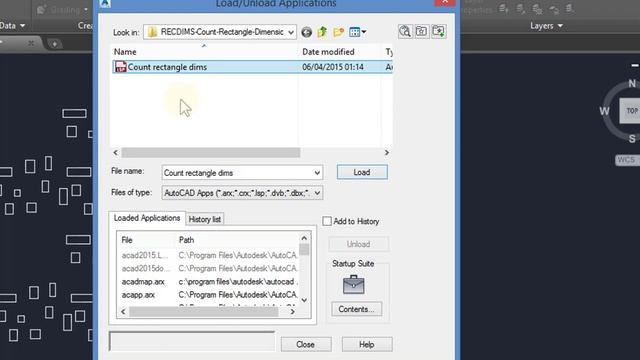Image resolution: width=640 pixels, height=360 pixels.
Task: Click S direction on the ViewCube compass
Action: (x=632, y=139)
